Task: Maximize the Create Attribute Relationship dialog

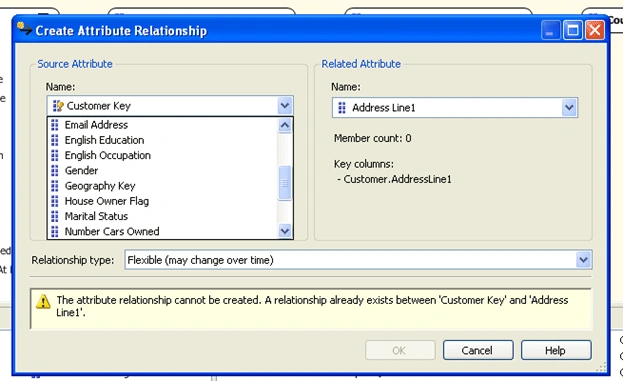Action: [573, 30]
